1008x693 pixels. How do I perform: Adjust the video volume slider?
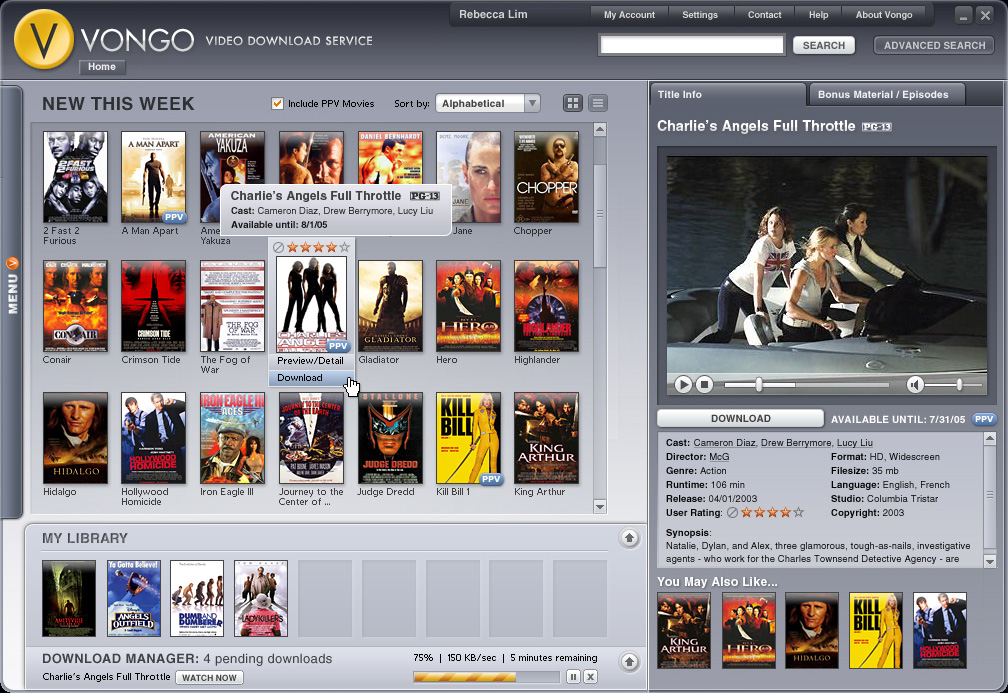pos(958,384)
